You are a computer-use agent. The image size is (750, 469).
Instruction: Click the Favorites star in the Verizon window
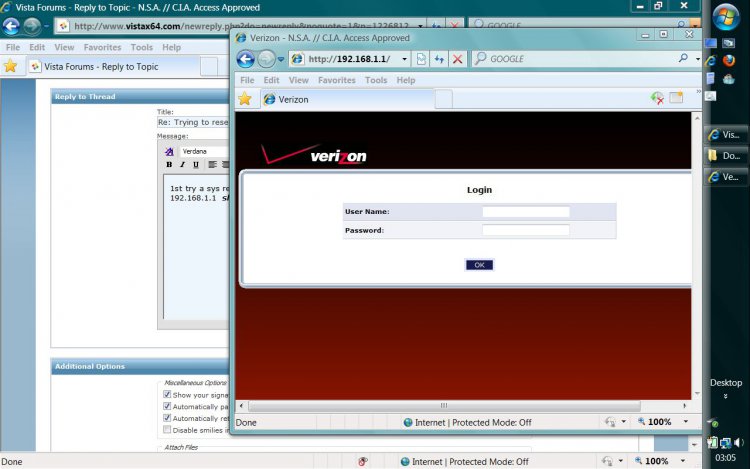pos(245,99)
